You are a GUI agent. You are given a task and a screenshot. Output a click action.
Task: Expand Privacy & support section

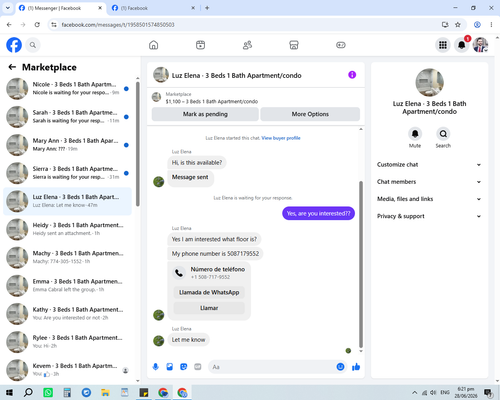coord(429,216)
